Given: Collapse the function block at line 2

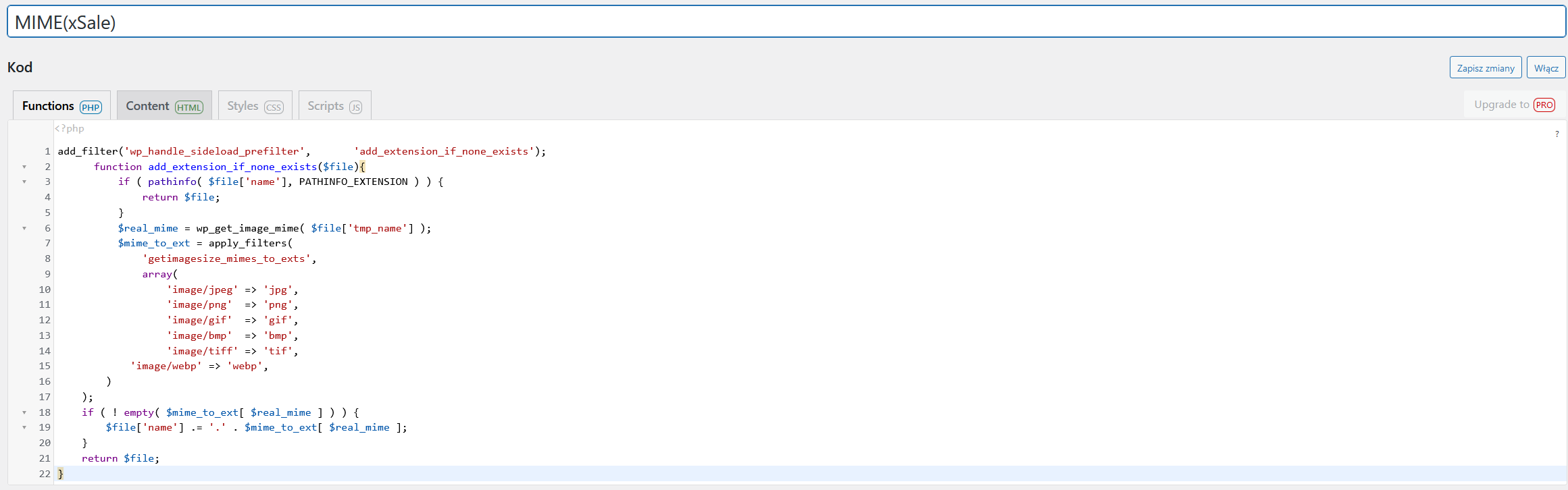Looking at the screenshot, I should tap(24, 167).
